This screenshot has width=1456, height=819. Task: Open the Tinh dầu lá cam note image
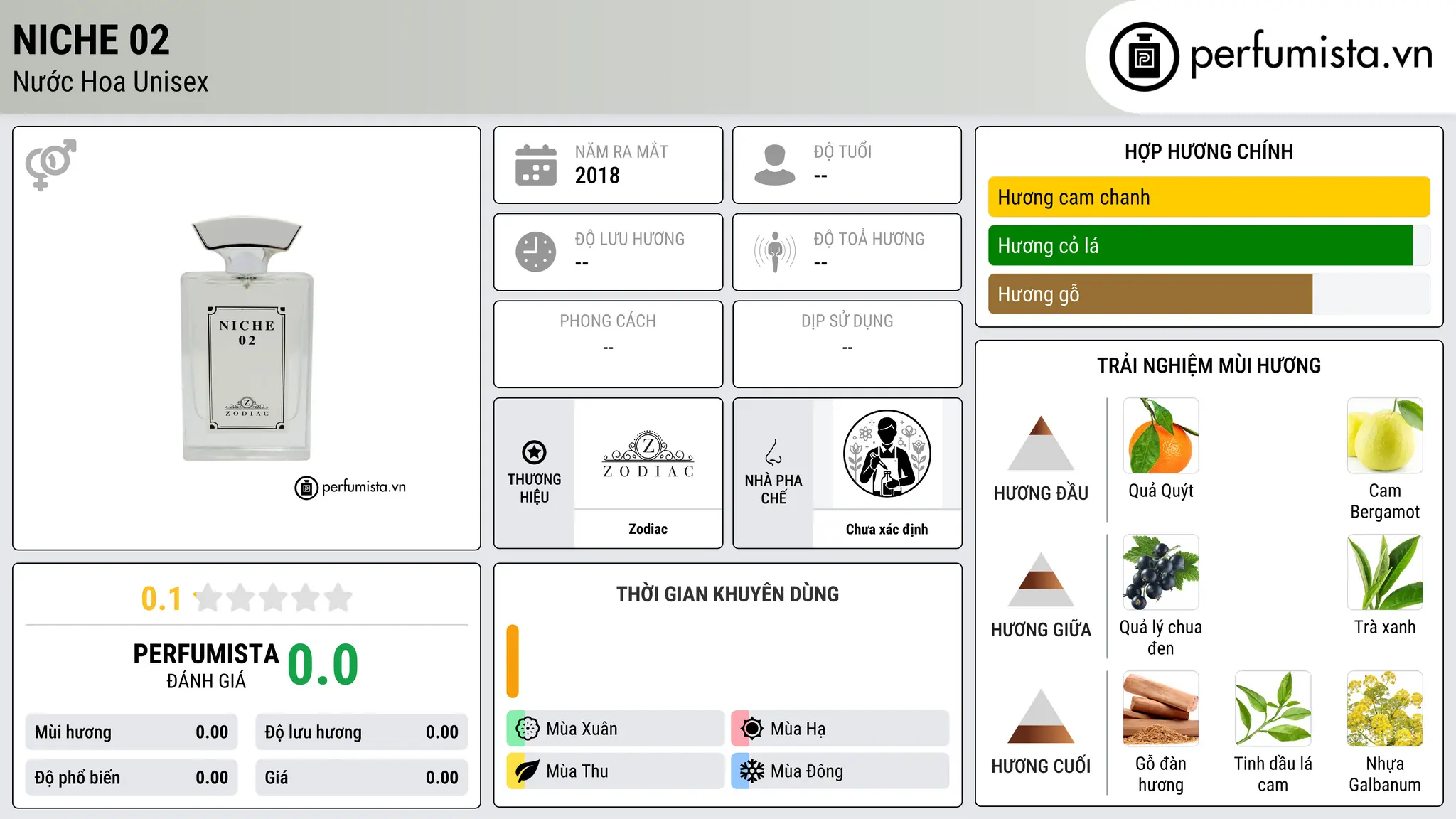coord(1273,709)
